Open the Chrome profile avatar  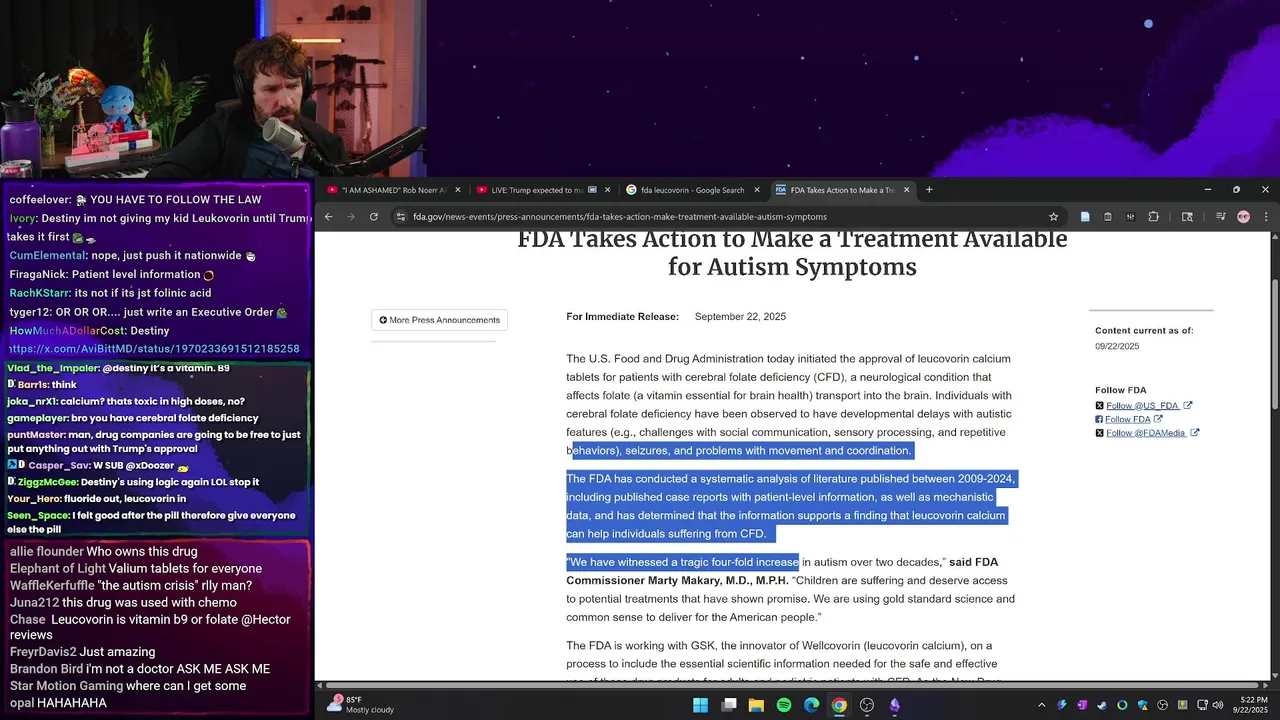[x=1243, y=216]
